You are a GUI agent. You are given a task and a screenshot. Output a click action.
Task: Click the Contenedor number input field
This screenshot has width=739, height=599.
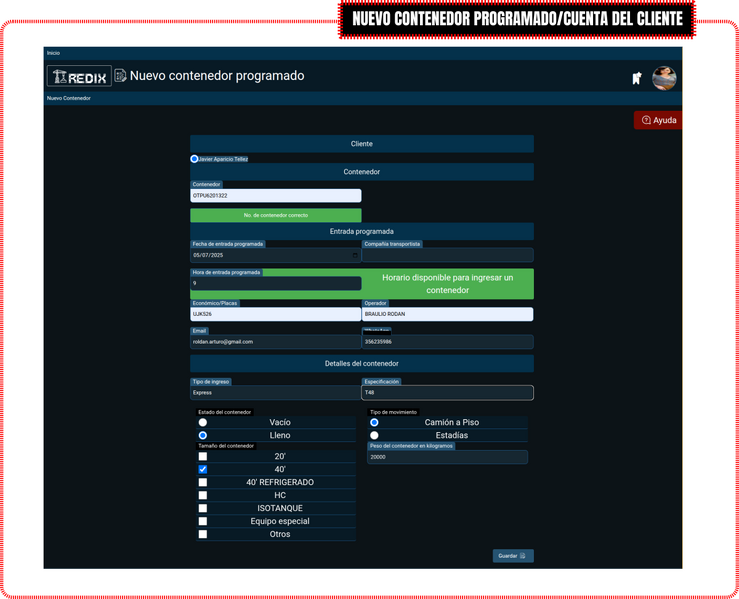(x=275, y=196)
